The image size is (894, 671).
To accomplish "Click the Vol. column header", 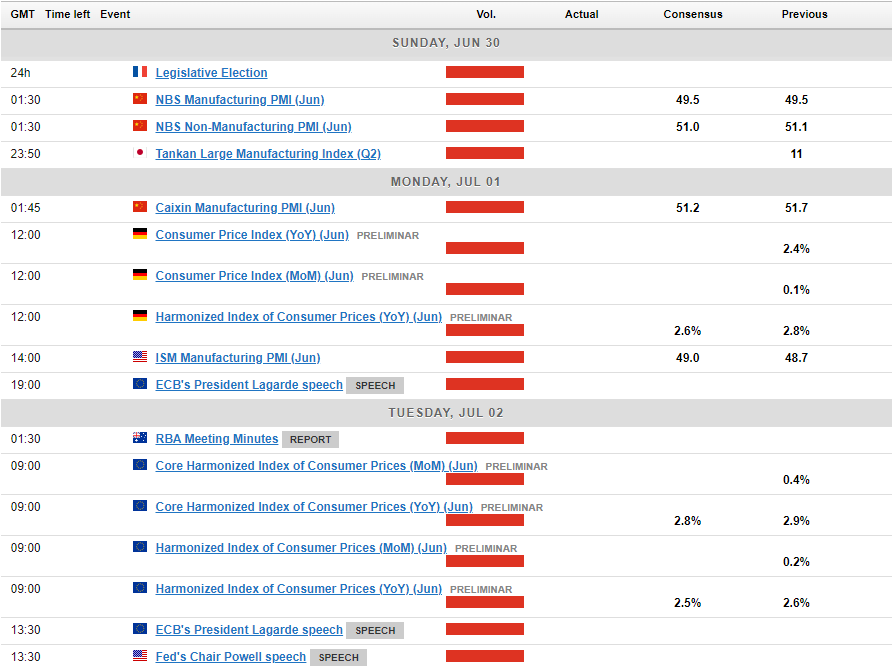I will [x=486, y=14].
